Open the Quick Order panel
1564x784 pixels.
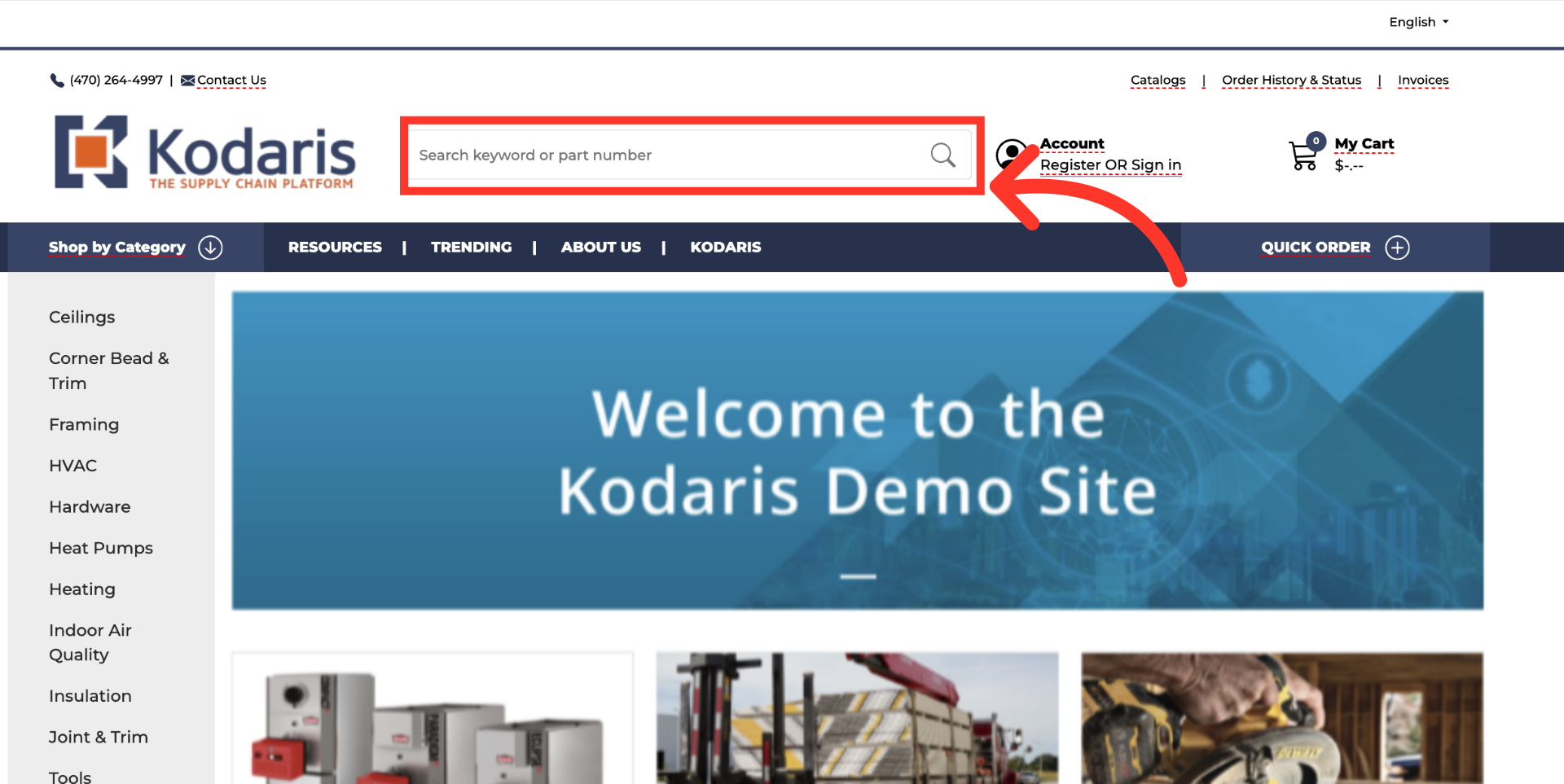[1316, 247]
